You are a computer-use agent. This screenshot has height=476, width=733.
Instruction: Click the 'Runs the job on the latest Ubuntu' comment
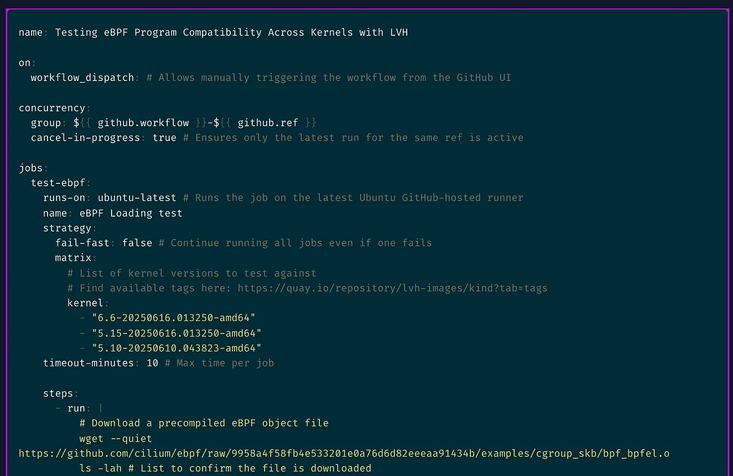(353, 198)
